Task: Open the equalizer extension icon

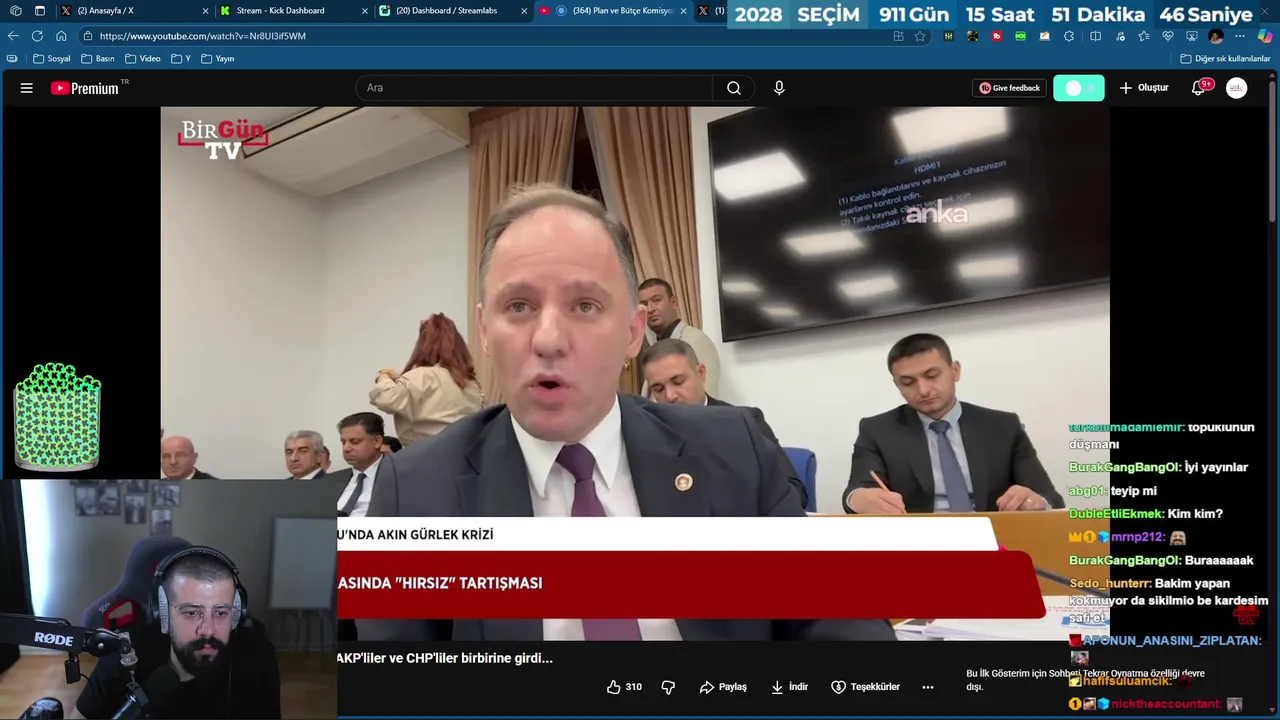Action: pos(948,36)
